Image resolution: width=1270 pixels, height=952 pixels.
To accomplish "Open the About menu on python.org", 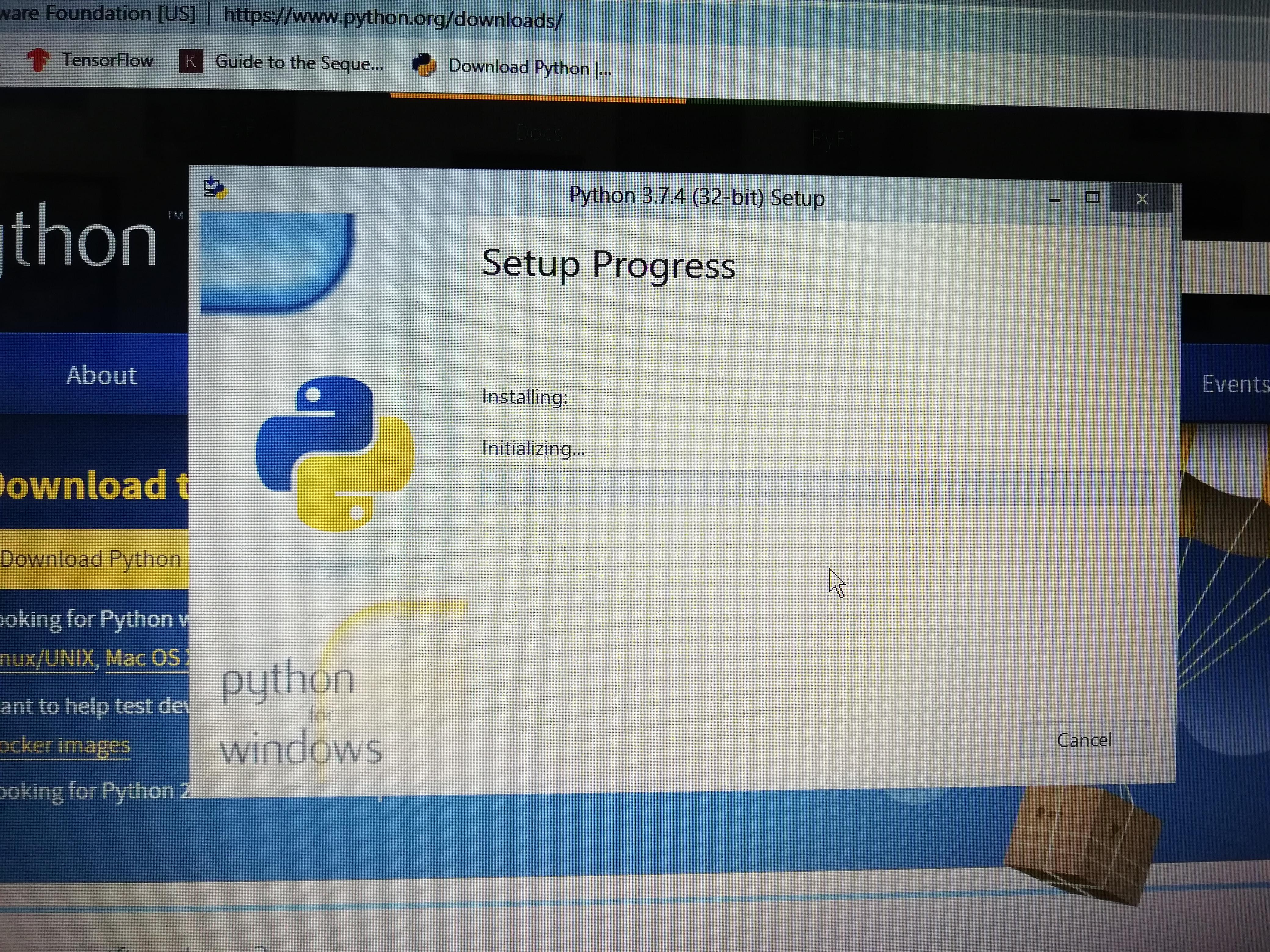I will click(x=102, y=375).
